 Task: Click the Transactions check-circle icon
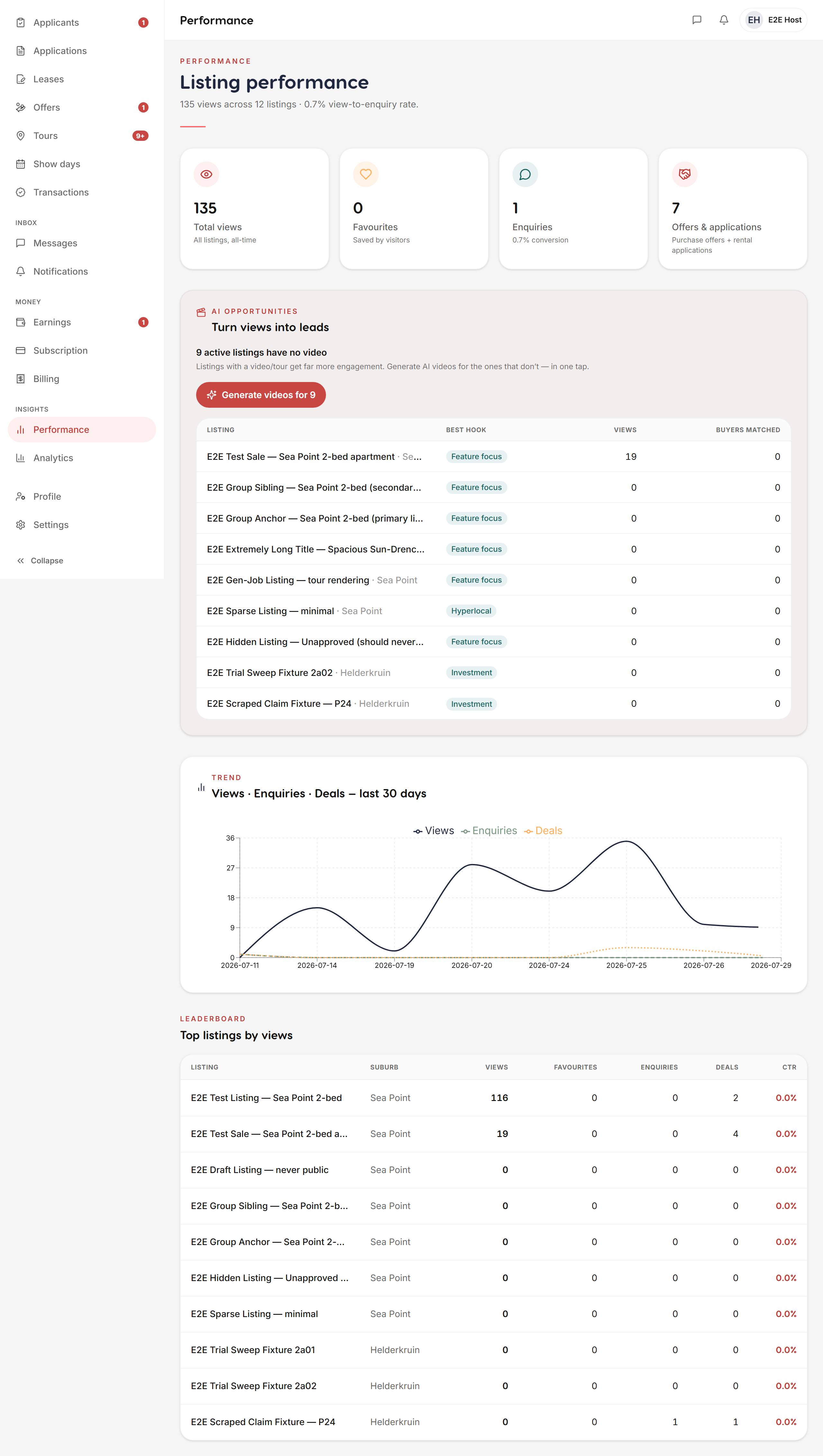pyautogui.click(x=21, y=192)
